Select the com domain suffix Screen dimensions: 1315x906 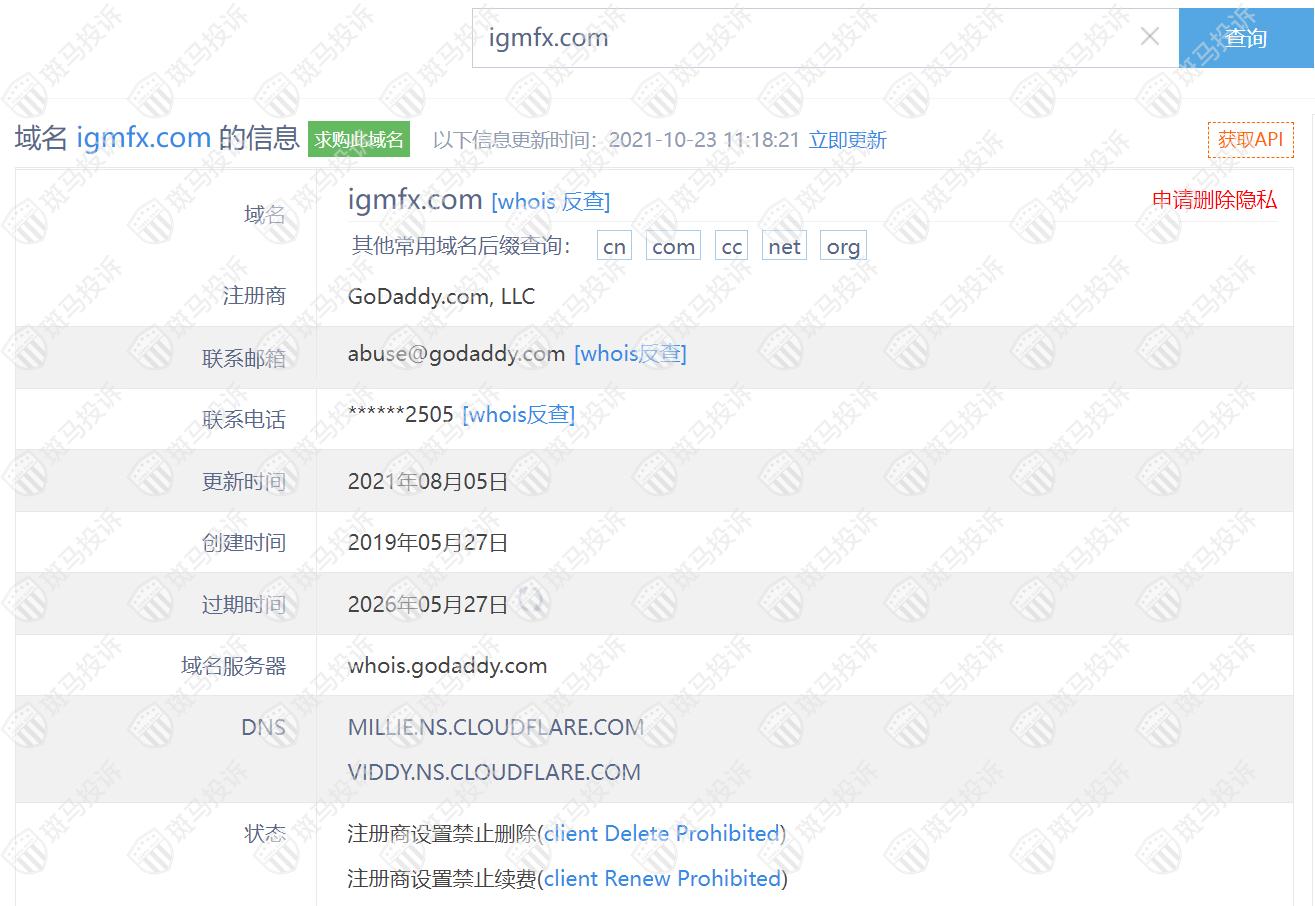coord(673,247)
